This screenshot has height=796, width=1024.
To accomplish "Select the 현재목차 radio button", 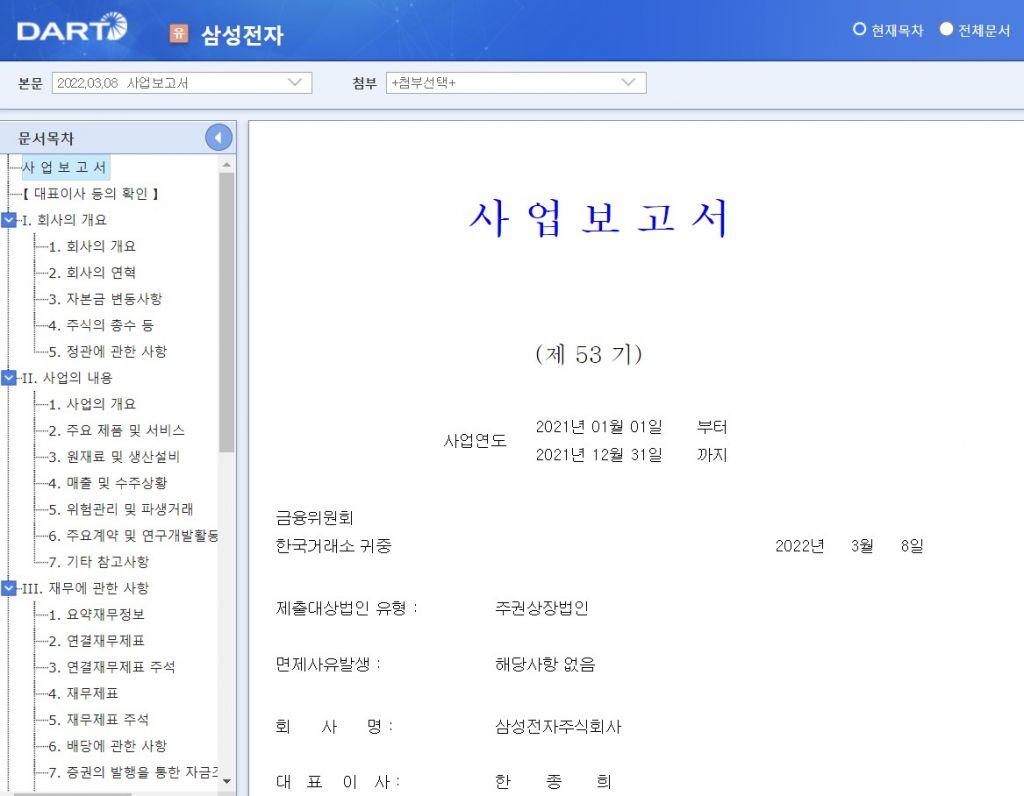I will pos(859,30).
